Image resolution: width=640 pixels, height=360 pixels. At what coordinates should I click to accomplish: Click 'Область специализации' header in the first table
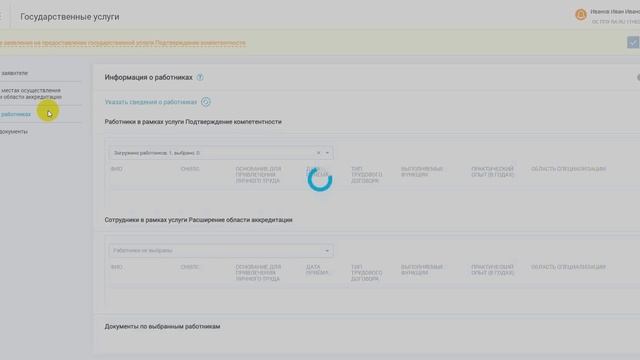coord(568,169)
